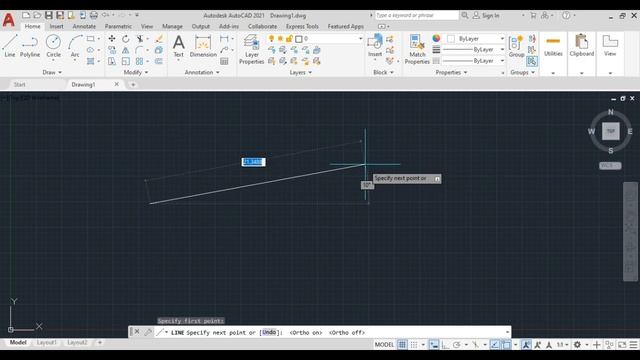Image resolution: width=640 pixels, height=360 pixels.
Task: Expand the Draw panel
Action: (52, 72)
